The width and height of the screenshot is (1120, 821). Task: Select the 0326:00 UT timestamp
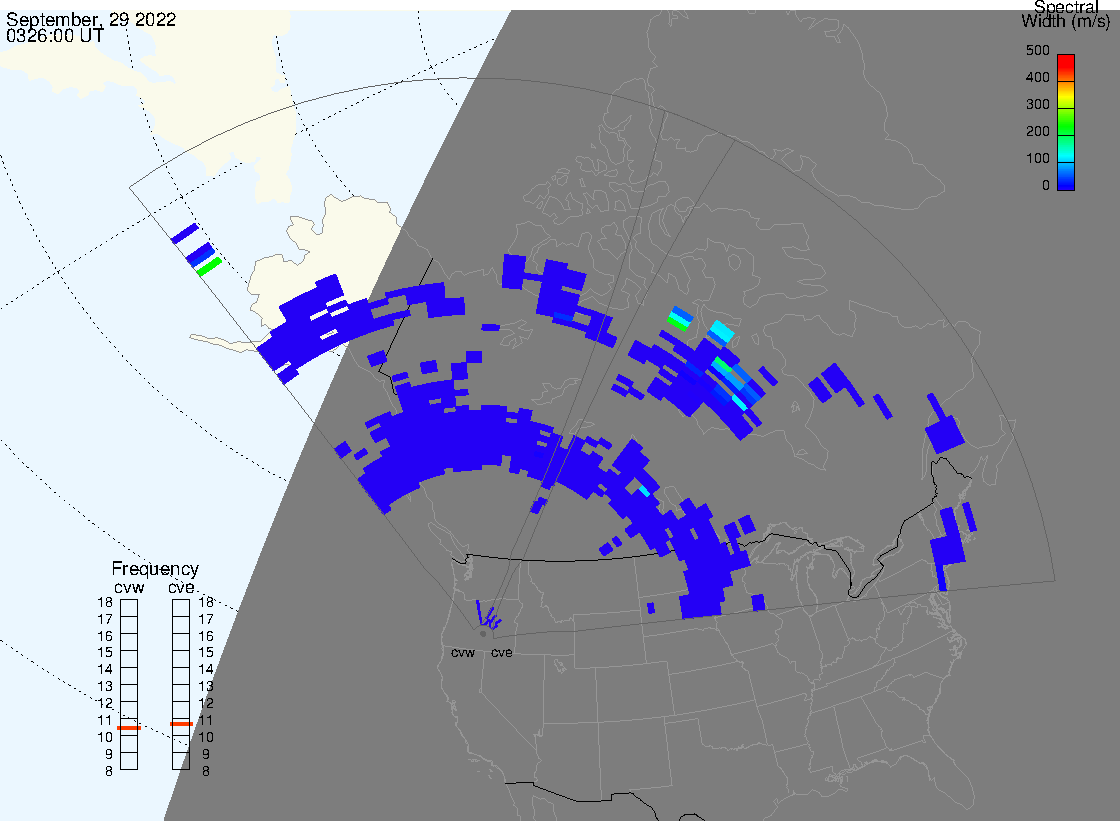click(x=55, y=35)
